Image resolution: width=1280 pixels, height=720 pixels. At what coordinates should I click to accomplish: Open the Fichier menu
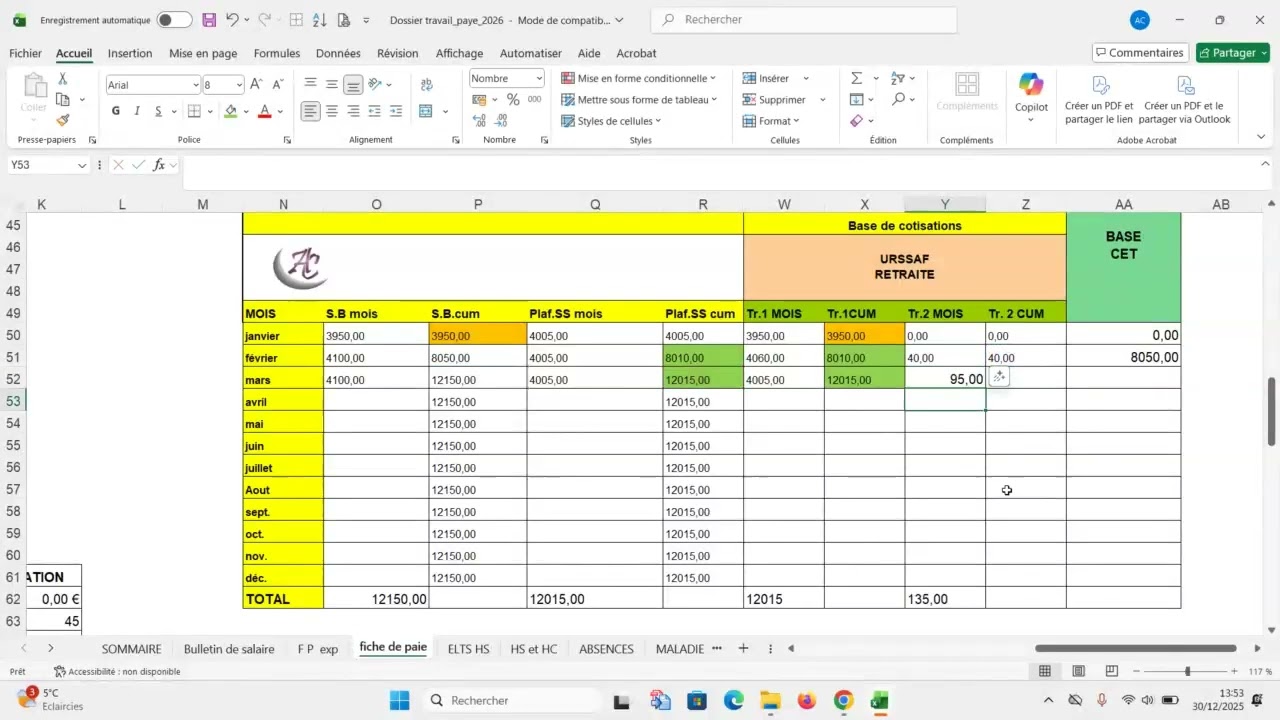tap(25, 53)
